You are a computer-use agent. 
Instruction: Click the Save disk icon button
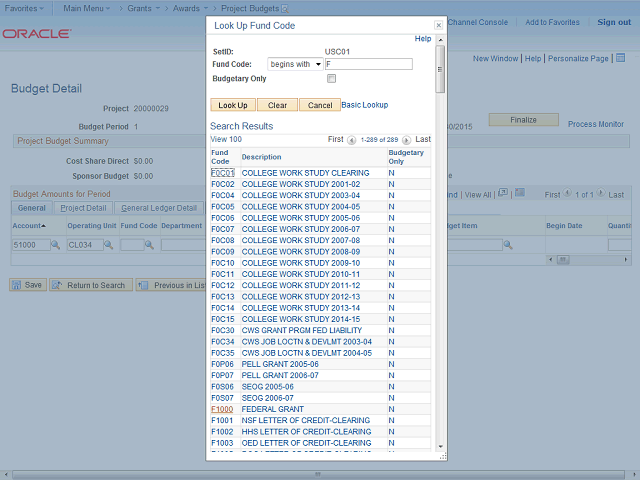[27, 285]
